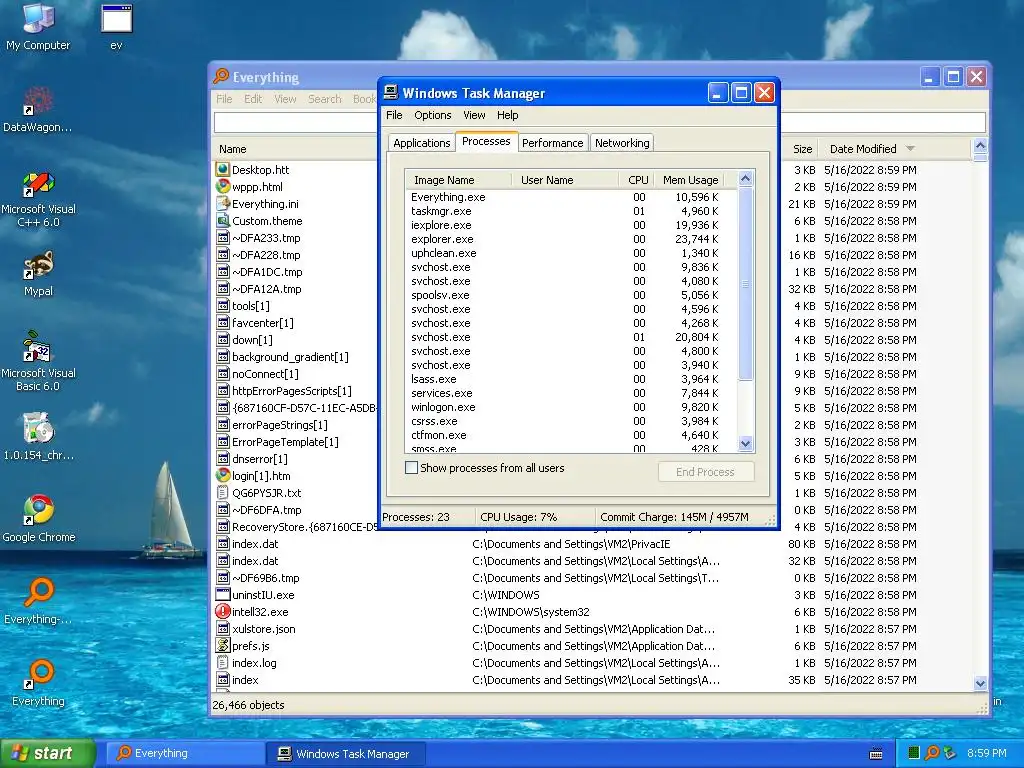Click the xulstore.json file name
The width and height of the screenshot is (1024, 768).
click(264, 629)
